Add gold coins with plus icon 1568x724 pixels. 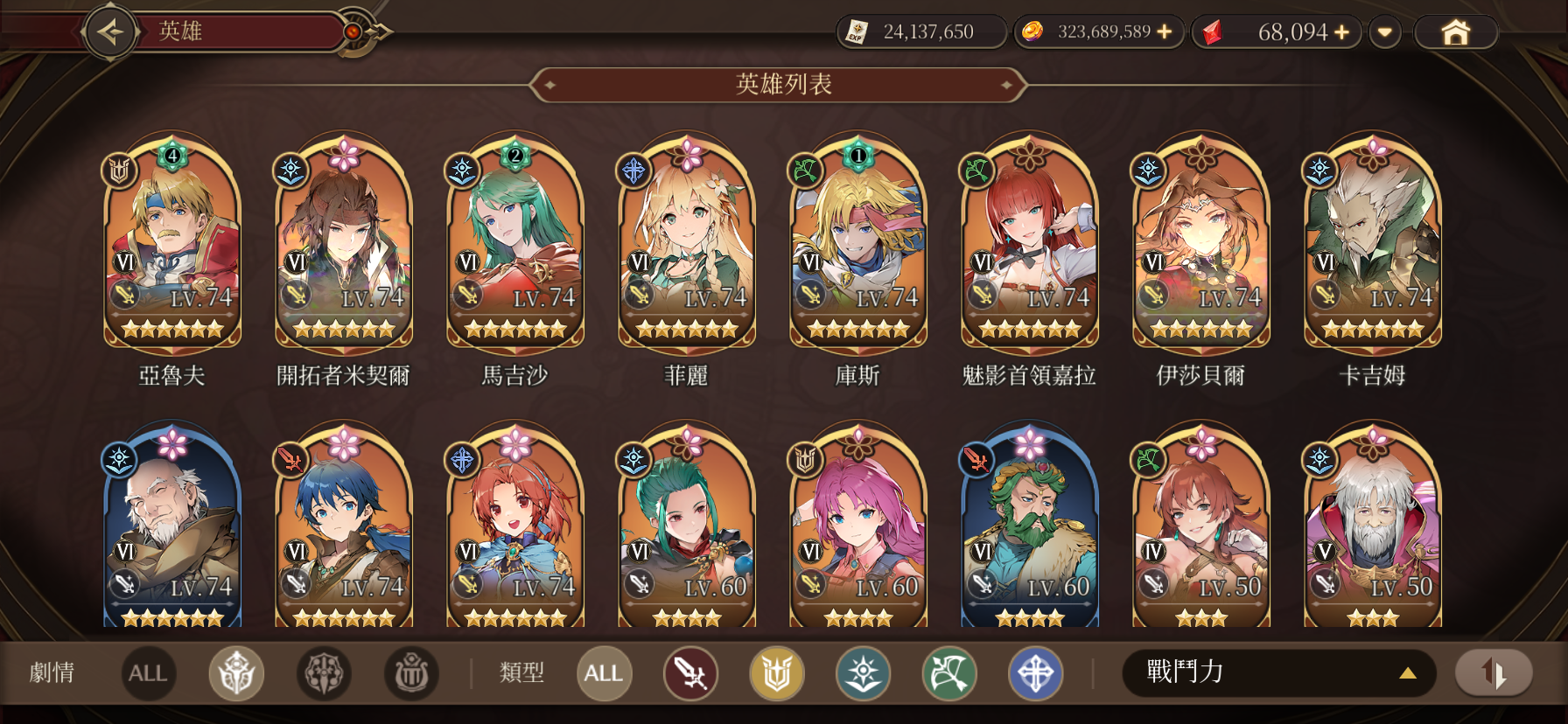pos(1164,31)
